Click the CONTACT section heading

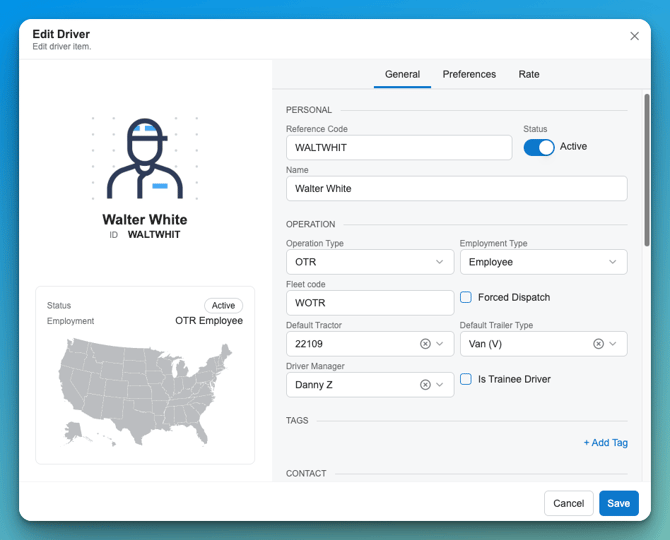point(306,473)
